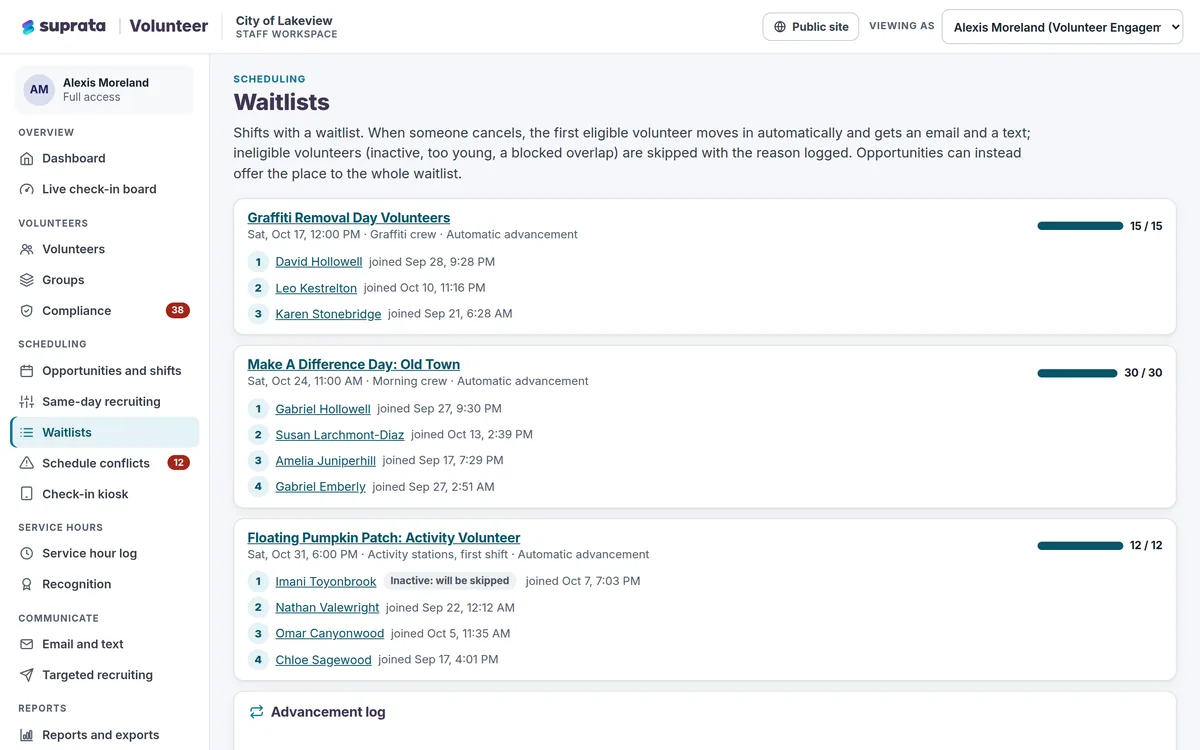Click the Suprata logo icon
This screenshot has width=1200, height=750.
28,27
